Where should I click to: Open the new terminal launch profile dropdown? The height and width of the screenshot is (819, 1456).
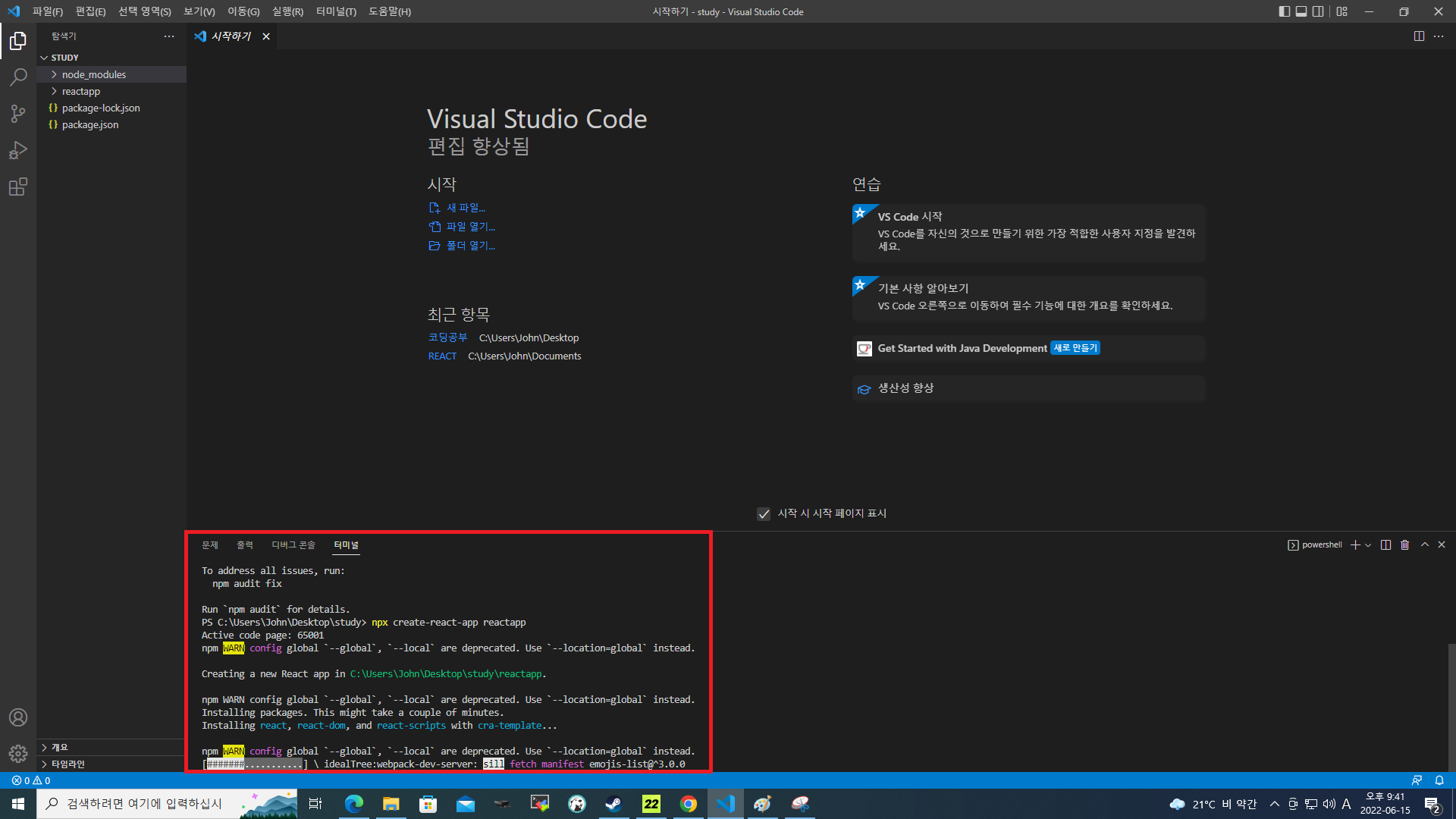coord(1368,545)
